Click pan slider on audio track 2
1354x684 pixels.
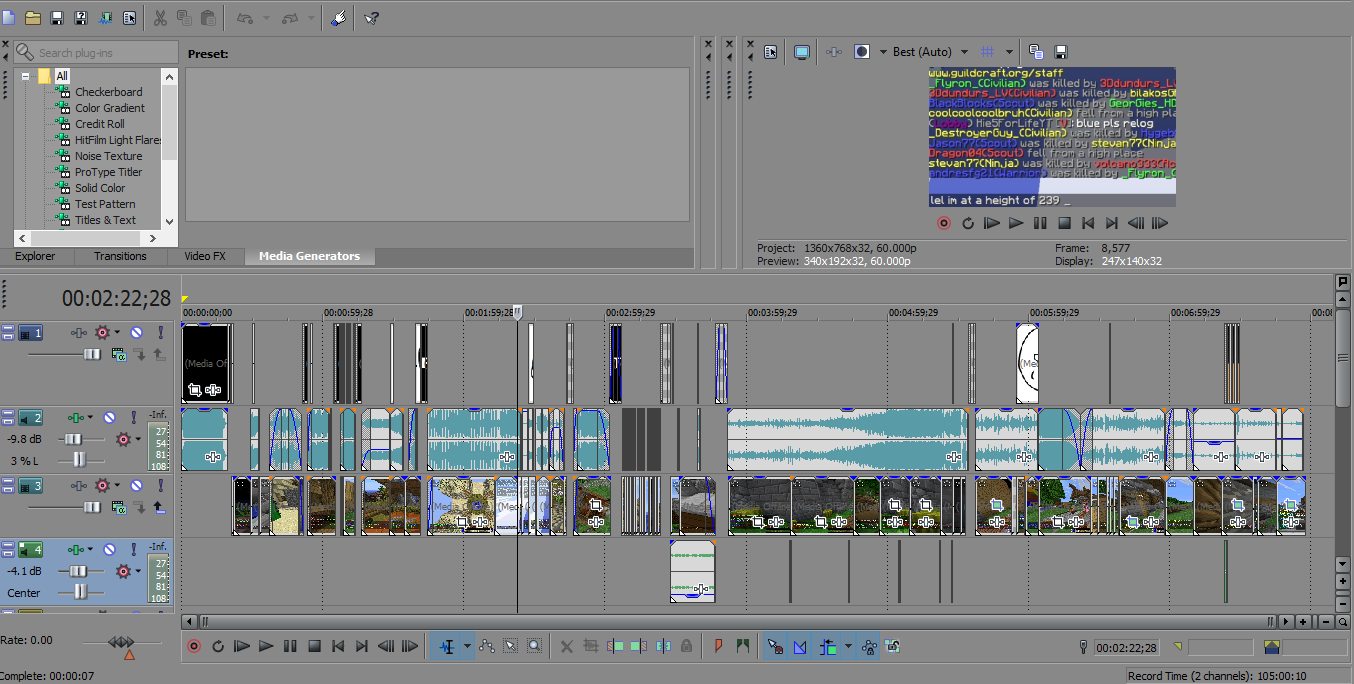click(78, 459)
